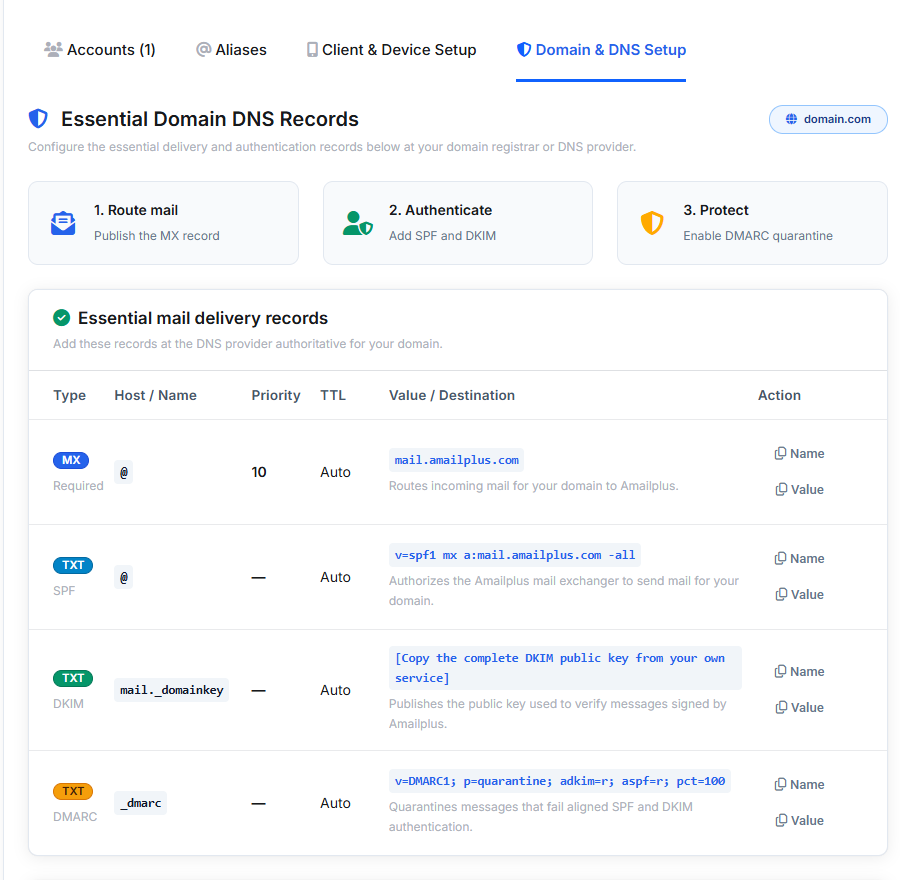Open the Route mail step card
Screen dimensions: 900x880
[x=164, y=223]
